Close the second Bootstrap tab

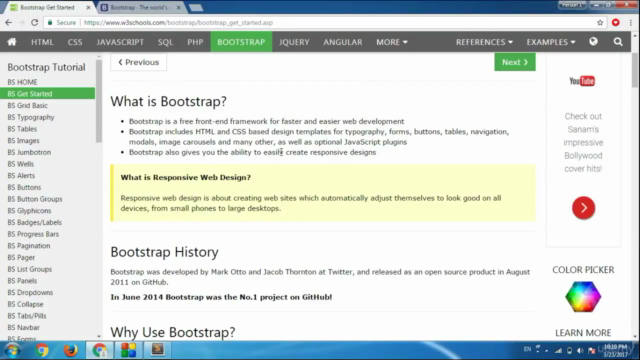tap(178, 7)
